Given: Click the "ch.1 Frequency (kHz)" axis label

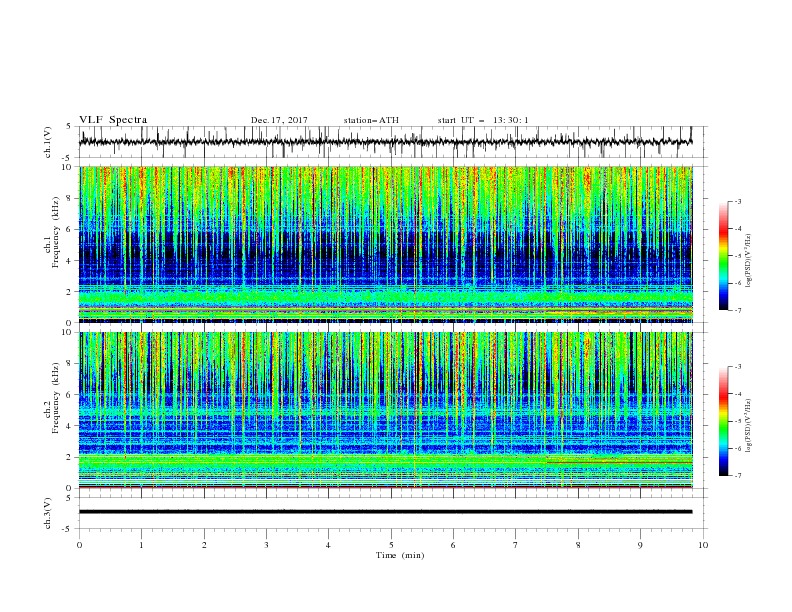Looking at the screenshot, I should (x=52, y=233).
